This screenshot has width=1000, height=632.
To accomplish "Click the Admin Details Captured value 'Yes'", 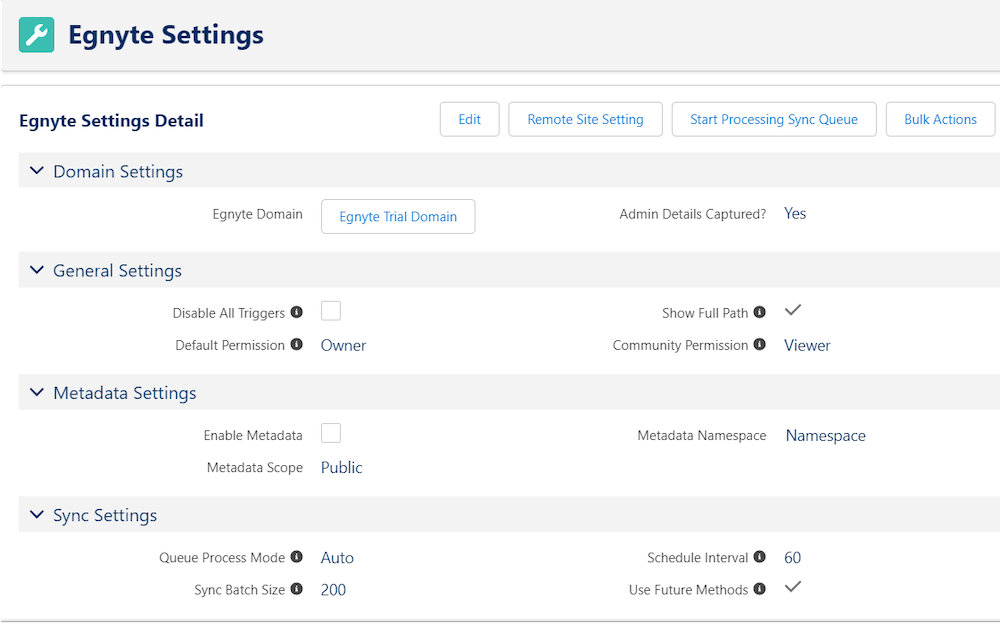I will click(795, 214).
